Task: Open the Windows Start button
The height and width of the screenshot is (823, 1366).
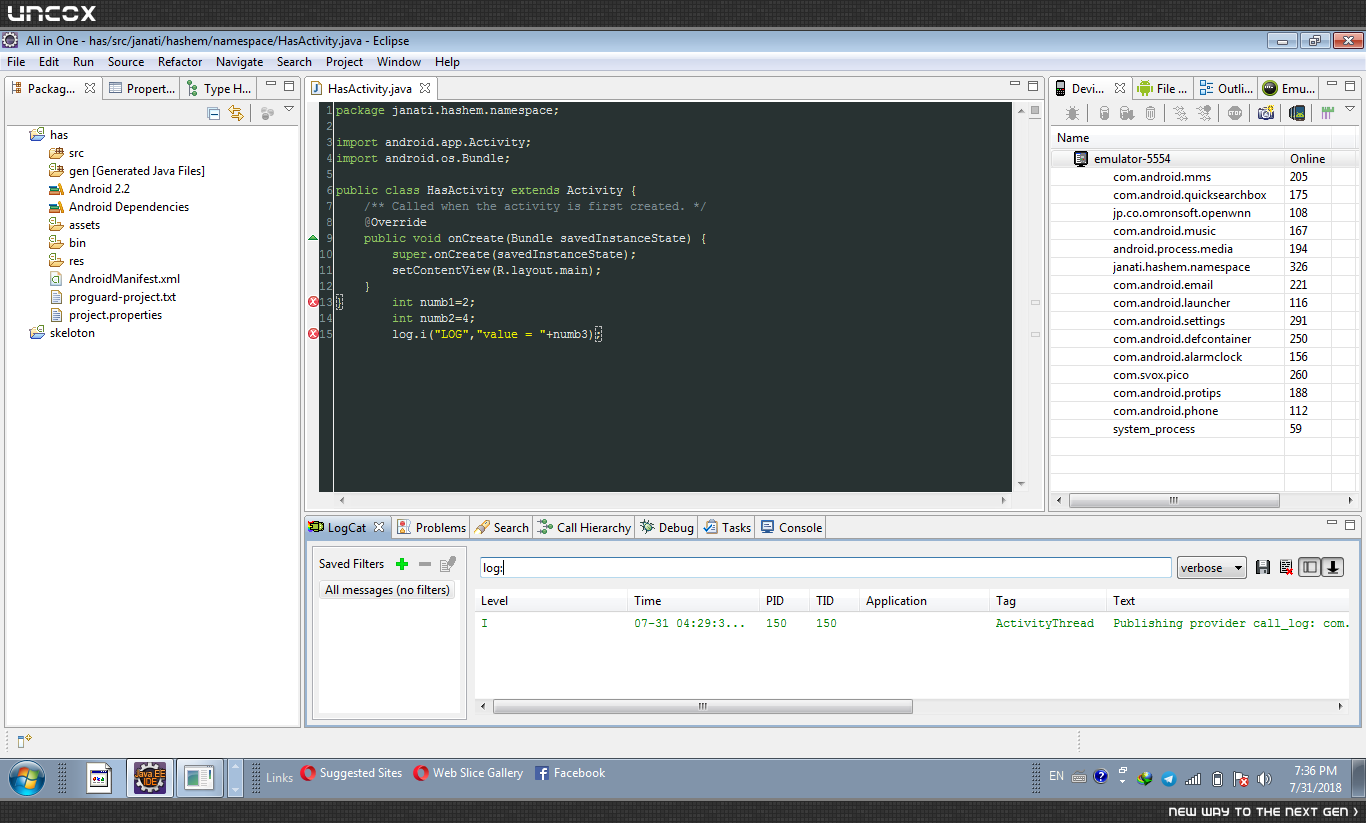Action: [x=26, y=778]
